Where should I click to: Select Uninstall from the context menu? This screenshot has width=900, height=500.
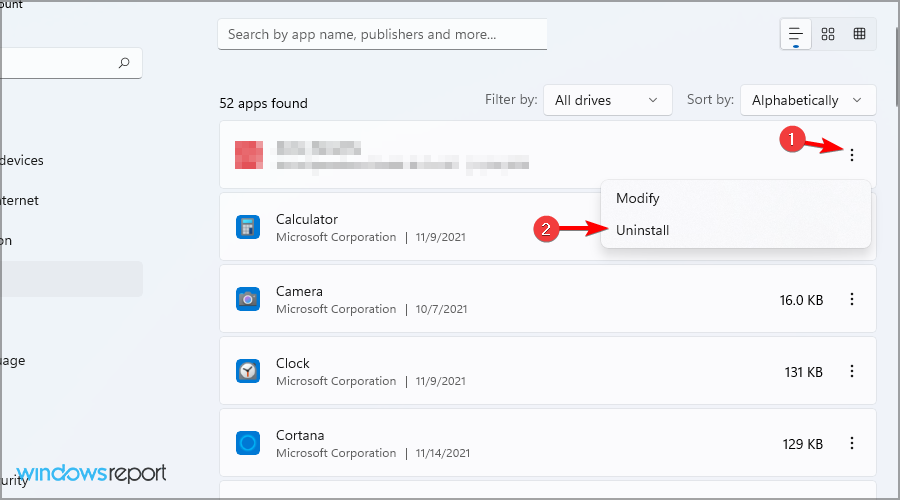coord(643,230)
